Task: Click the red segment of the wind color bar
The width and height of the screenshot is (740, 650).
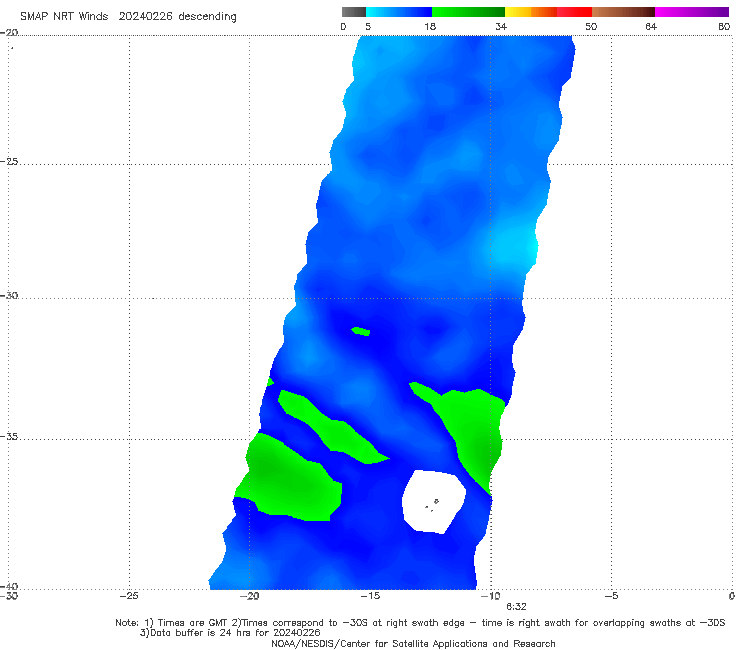Action: click(574, 12)
